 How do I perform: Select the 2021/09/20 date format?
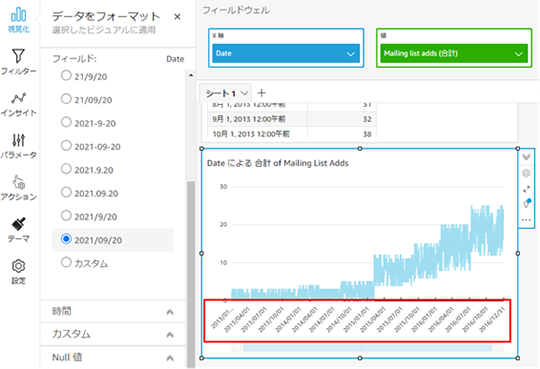coord(66,239)
